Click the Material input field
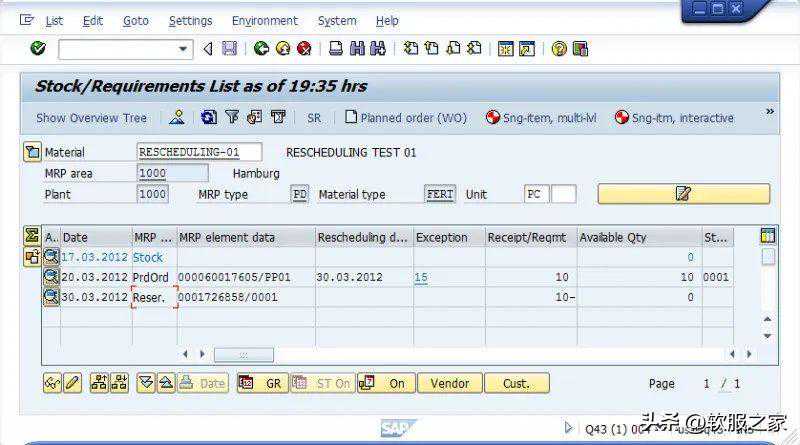The width and height of the screenshot is (800, 445). (x=199, y=152)
